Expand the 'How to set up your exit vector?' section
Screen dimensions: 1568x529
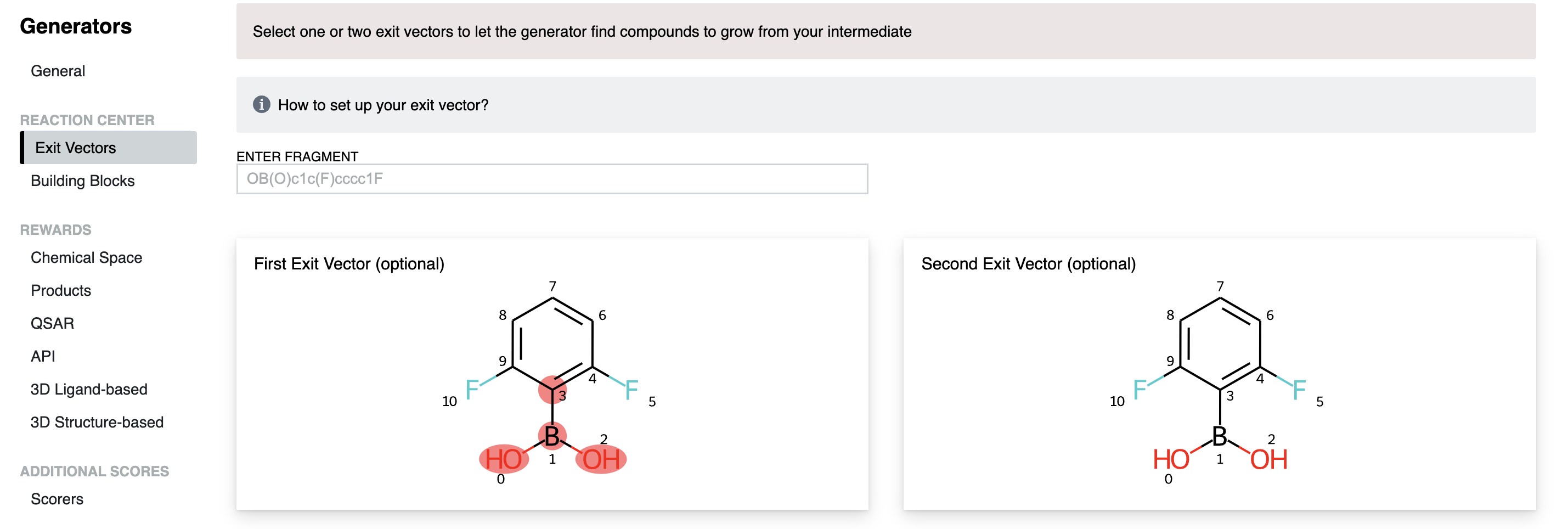(x=383, y=105)
